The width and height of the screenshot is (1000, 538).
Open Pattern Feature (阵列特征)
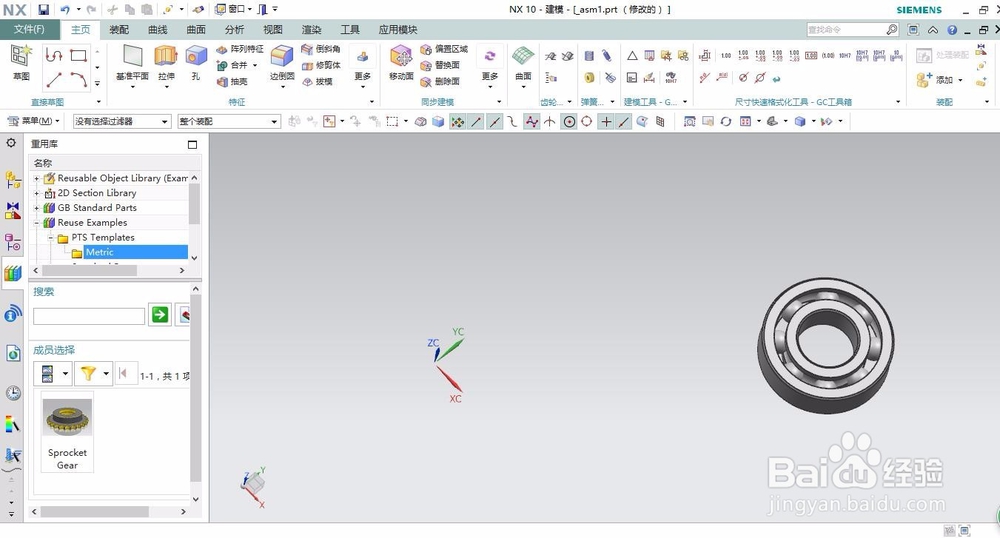point(240,49)
